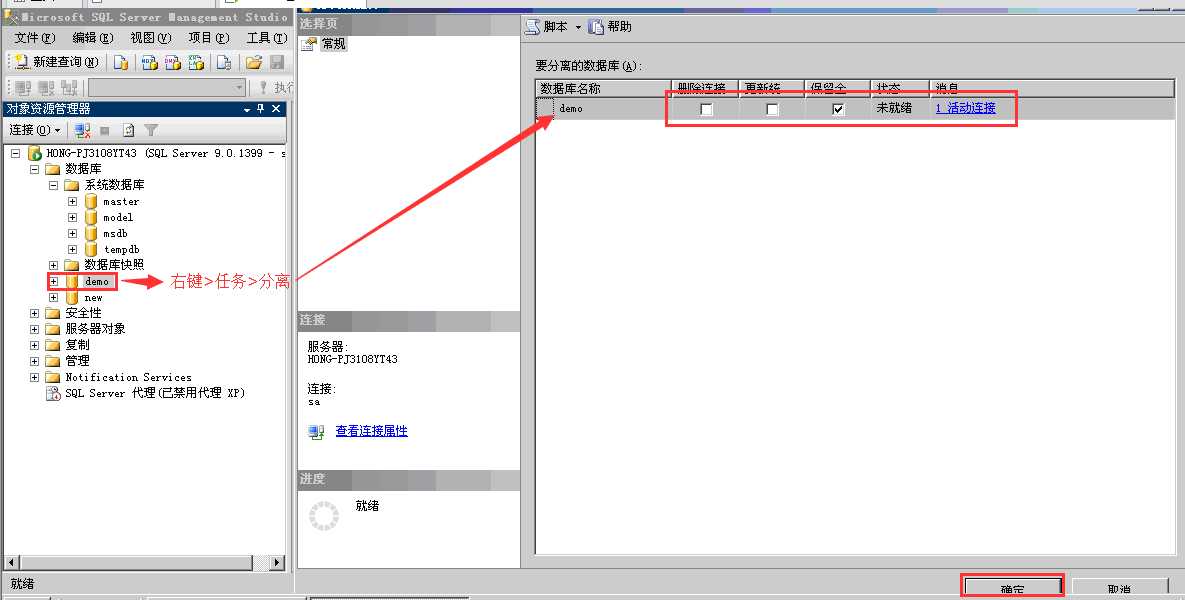This screenshot has height=600, width=1185.
Task: Click the XMLA query toolbar icon
Action: [x=196, y=63]
